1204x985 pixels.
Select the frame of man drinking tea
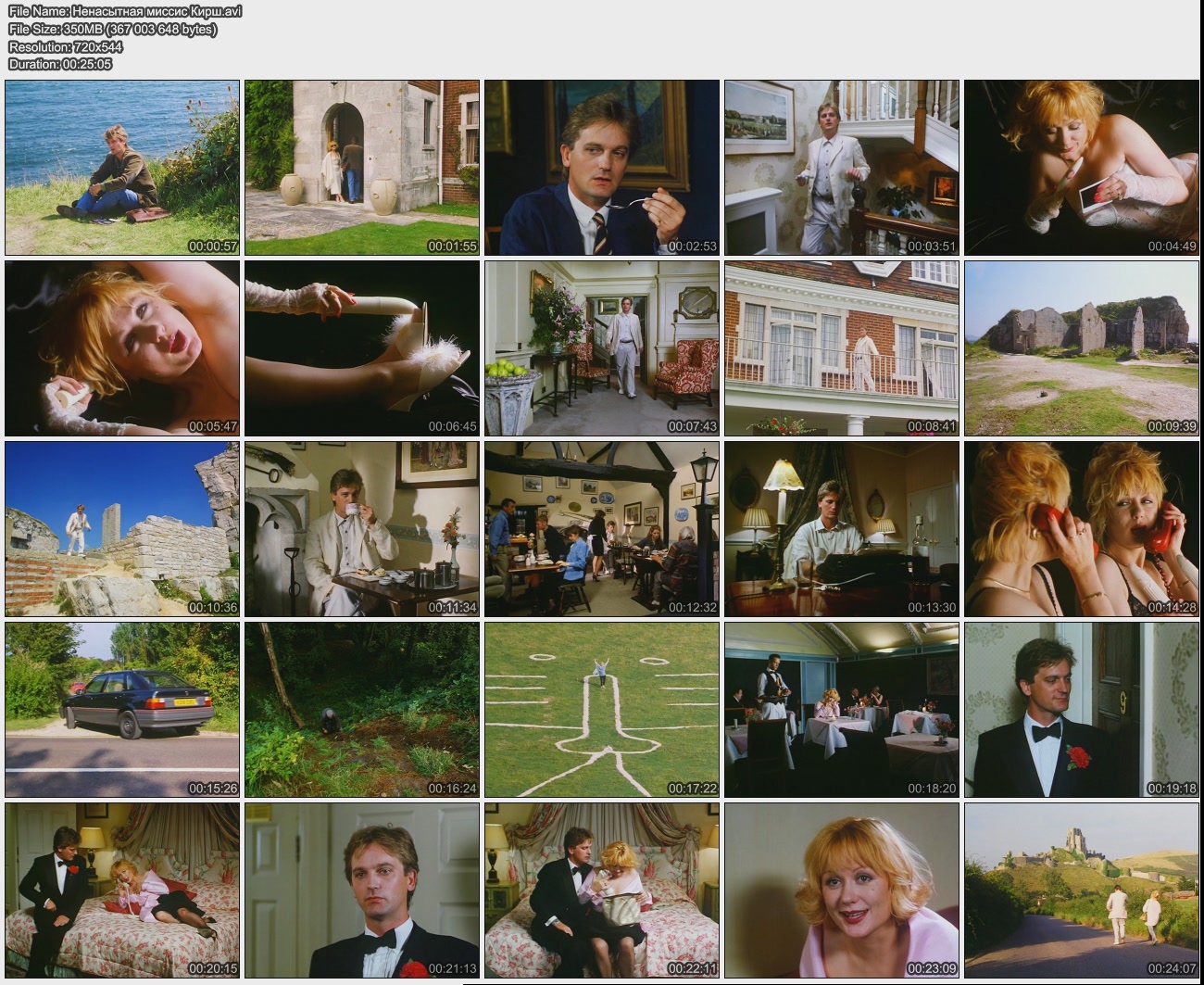pos(361,528)
